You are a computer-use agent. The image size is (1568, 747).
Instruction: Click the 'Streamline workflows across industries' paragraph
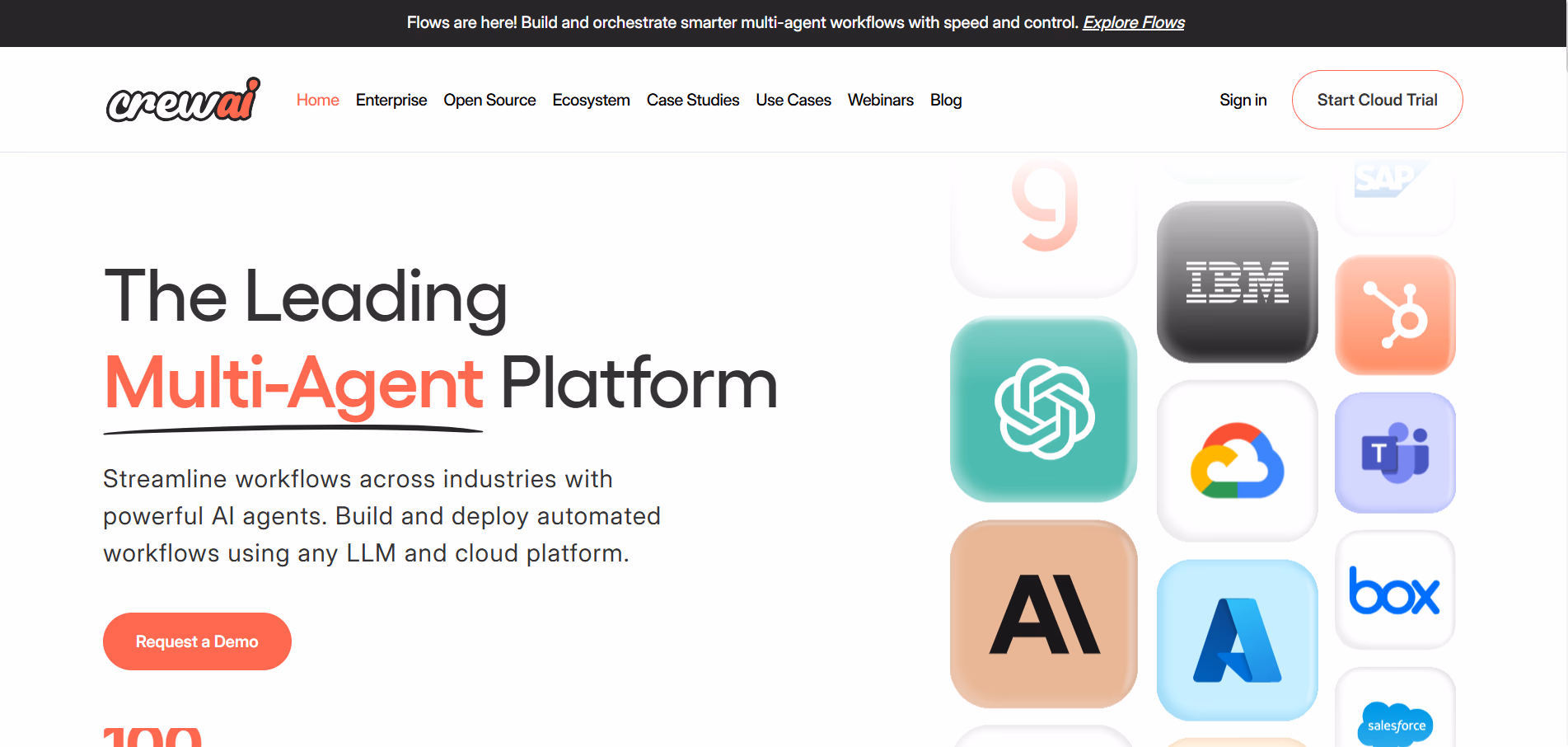[x=381, y=516]
